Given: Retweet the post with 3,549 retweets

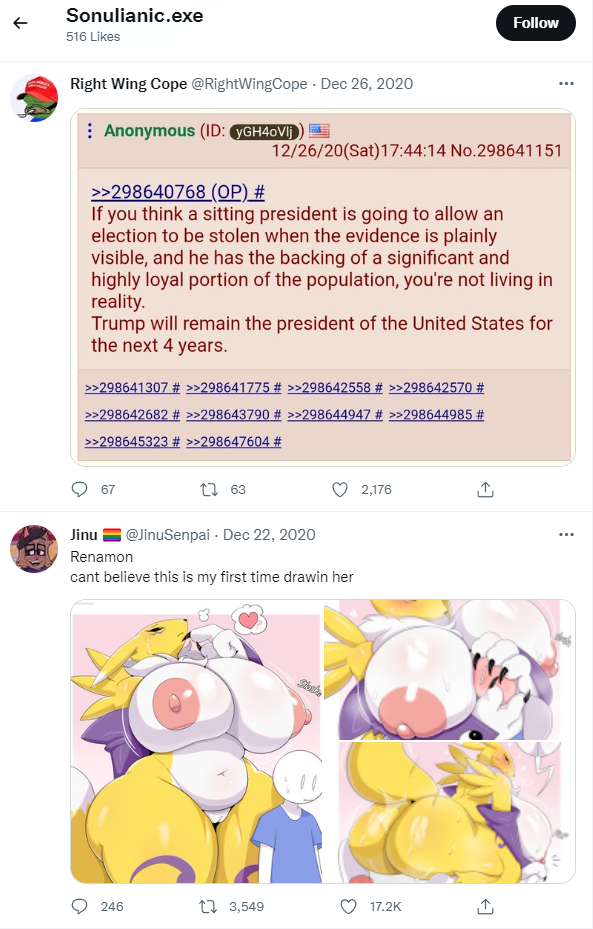Looking at the screenshot, I should [208, 906].
